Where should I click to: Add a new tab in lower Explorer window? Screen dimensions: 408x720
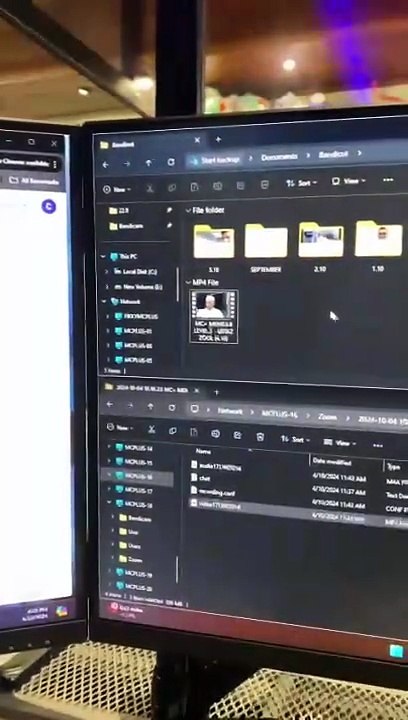(216, 393)
